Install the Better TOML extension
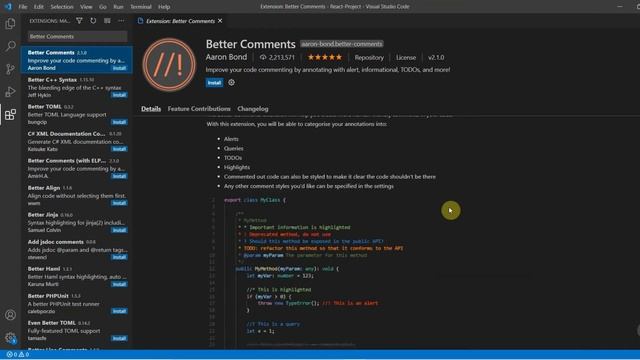 tap(119, 122)
